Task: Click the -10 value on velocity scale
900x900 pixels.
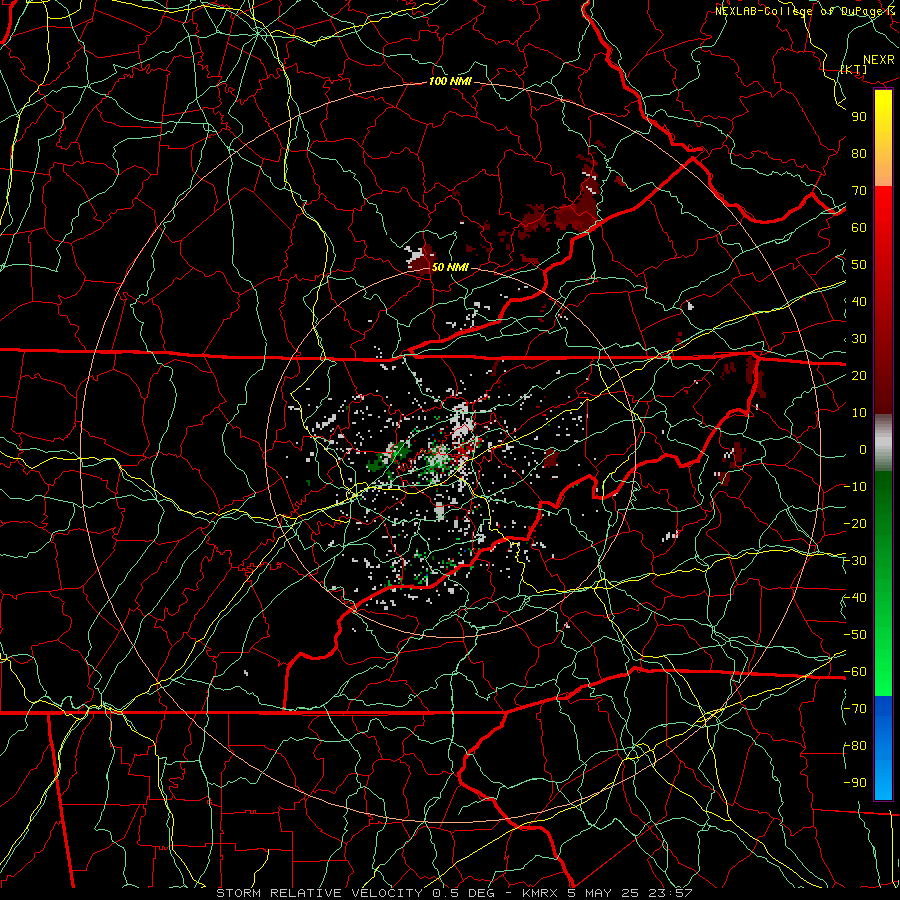Action: point(855,487)
